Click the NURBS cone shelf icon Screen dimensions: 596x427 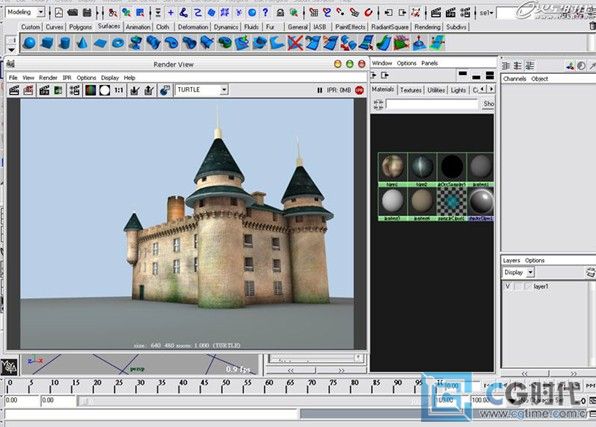click(82, 43)
